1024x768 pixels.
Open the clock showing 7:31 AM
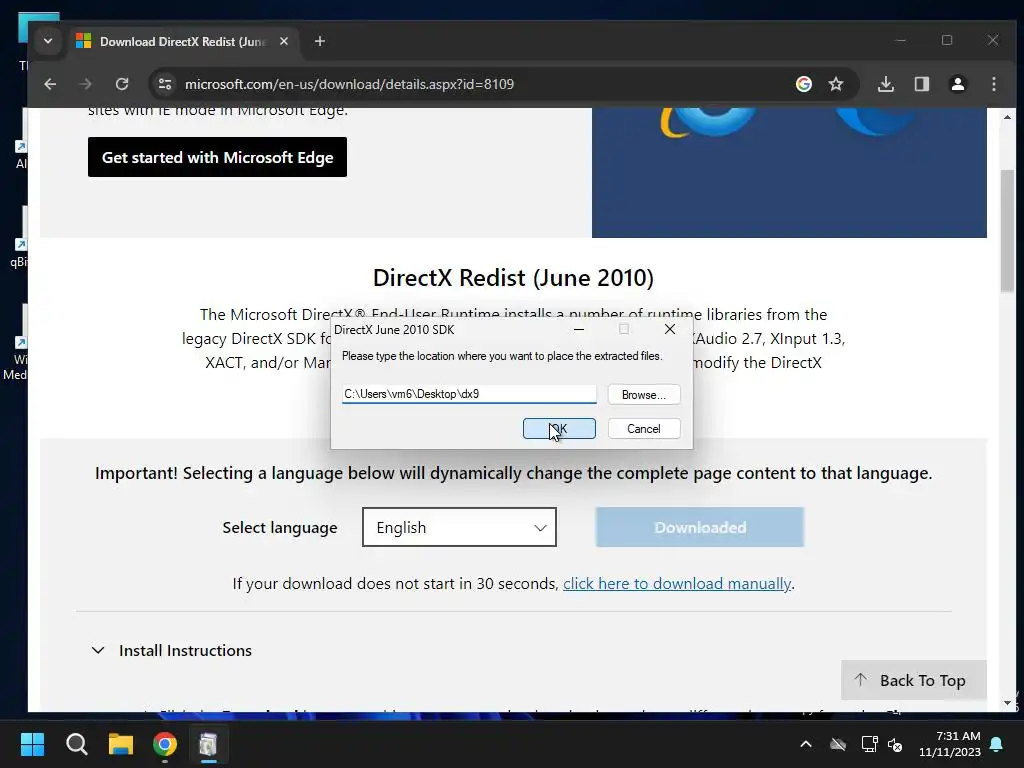pyautogui.click(x=950, y=744)
